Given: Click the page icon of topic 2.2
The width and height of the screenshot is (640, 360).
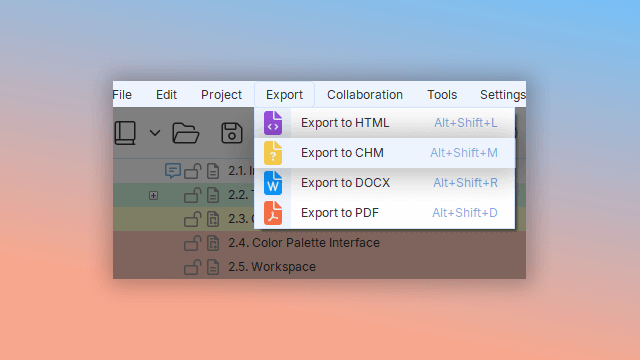Looking at the screenshot, I should pyautogui.click(x=213, y=195).
